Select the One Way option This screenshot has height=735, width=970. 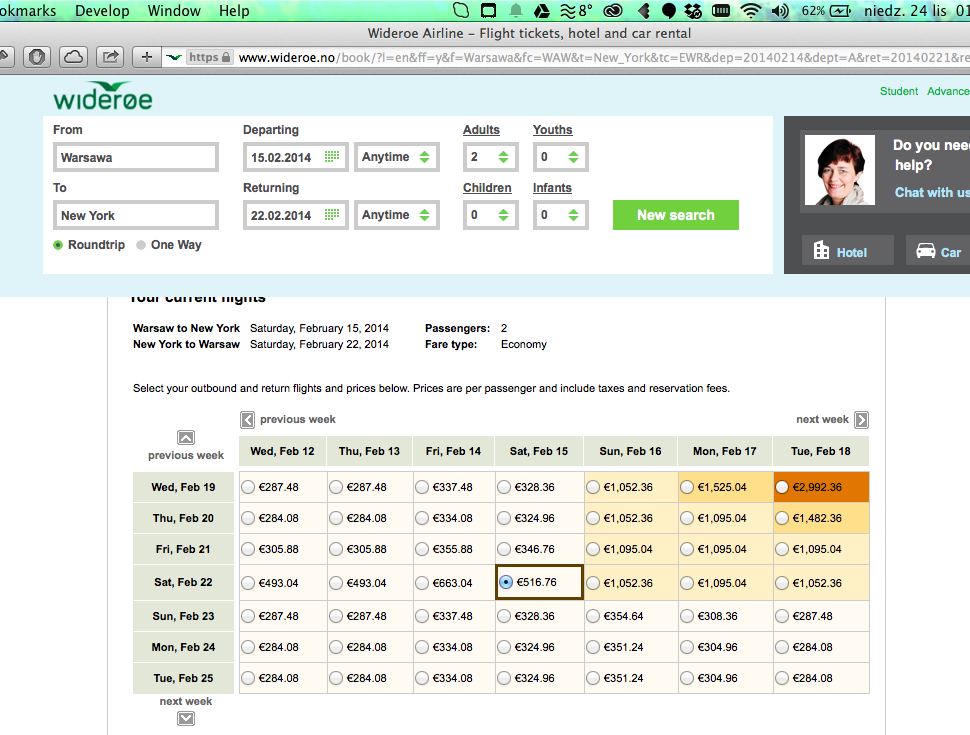pos(141,245)
